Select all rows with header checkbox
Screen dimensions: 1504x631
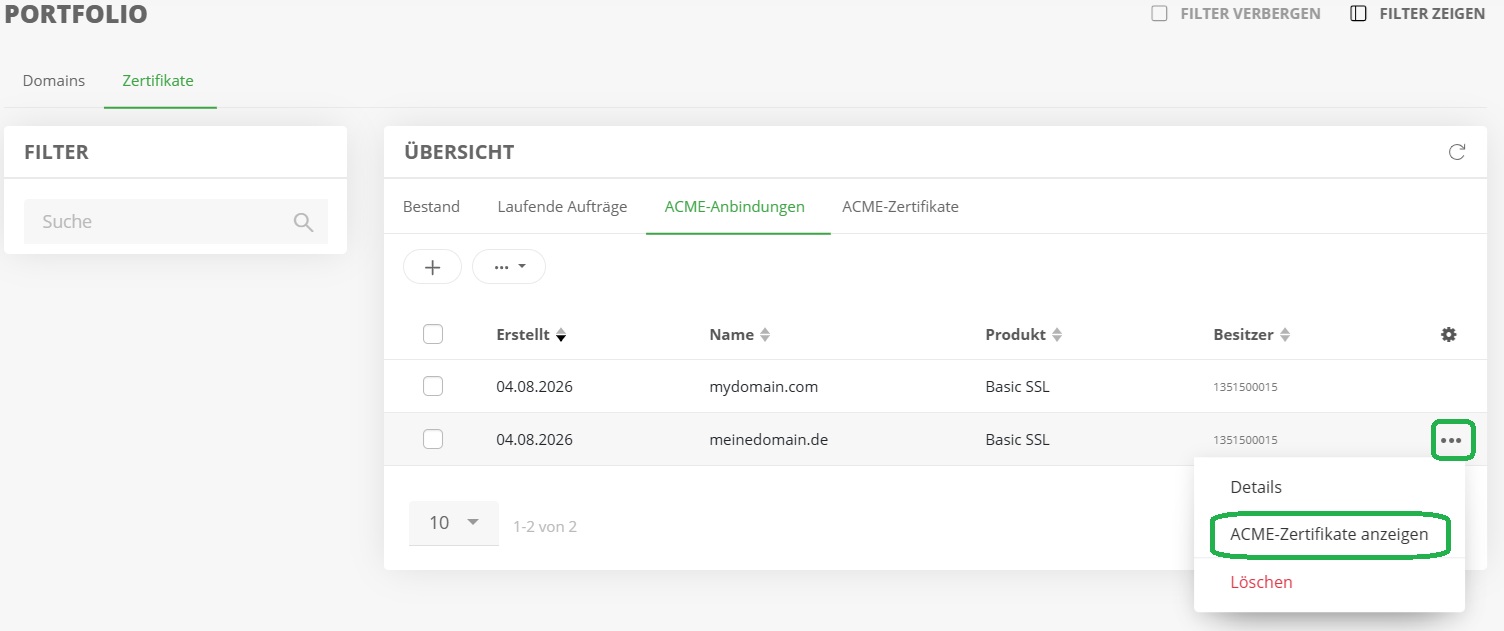pyautogui.click(x=433, y=334)
